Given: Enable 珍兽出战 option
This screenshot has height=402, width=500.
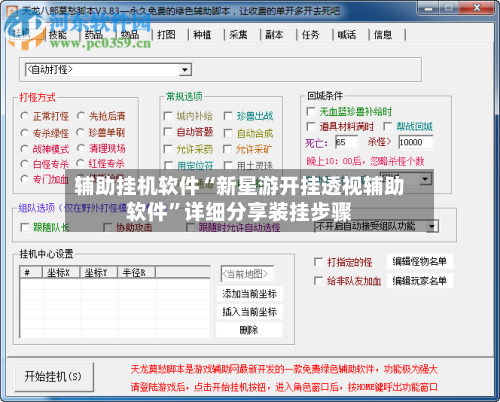Looking at the screenshot, I should 228,116.
